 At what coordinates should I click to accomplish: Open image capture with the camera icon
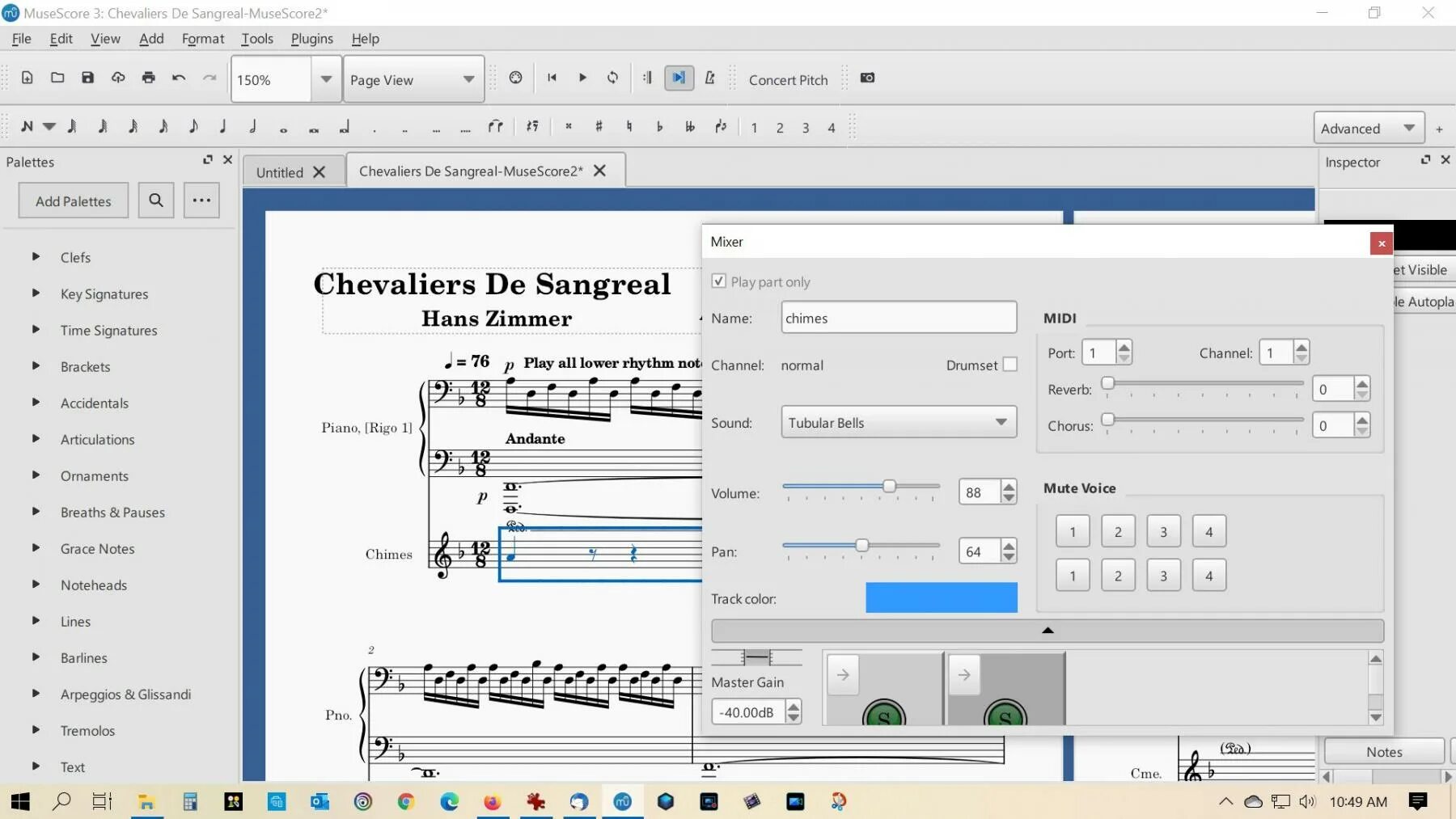[867, 78]
